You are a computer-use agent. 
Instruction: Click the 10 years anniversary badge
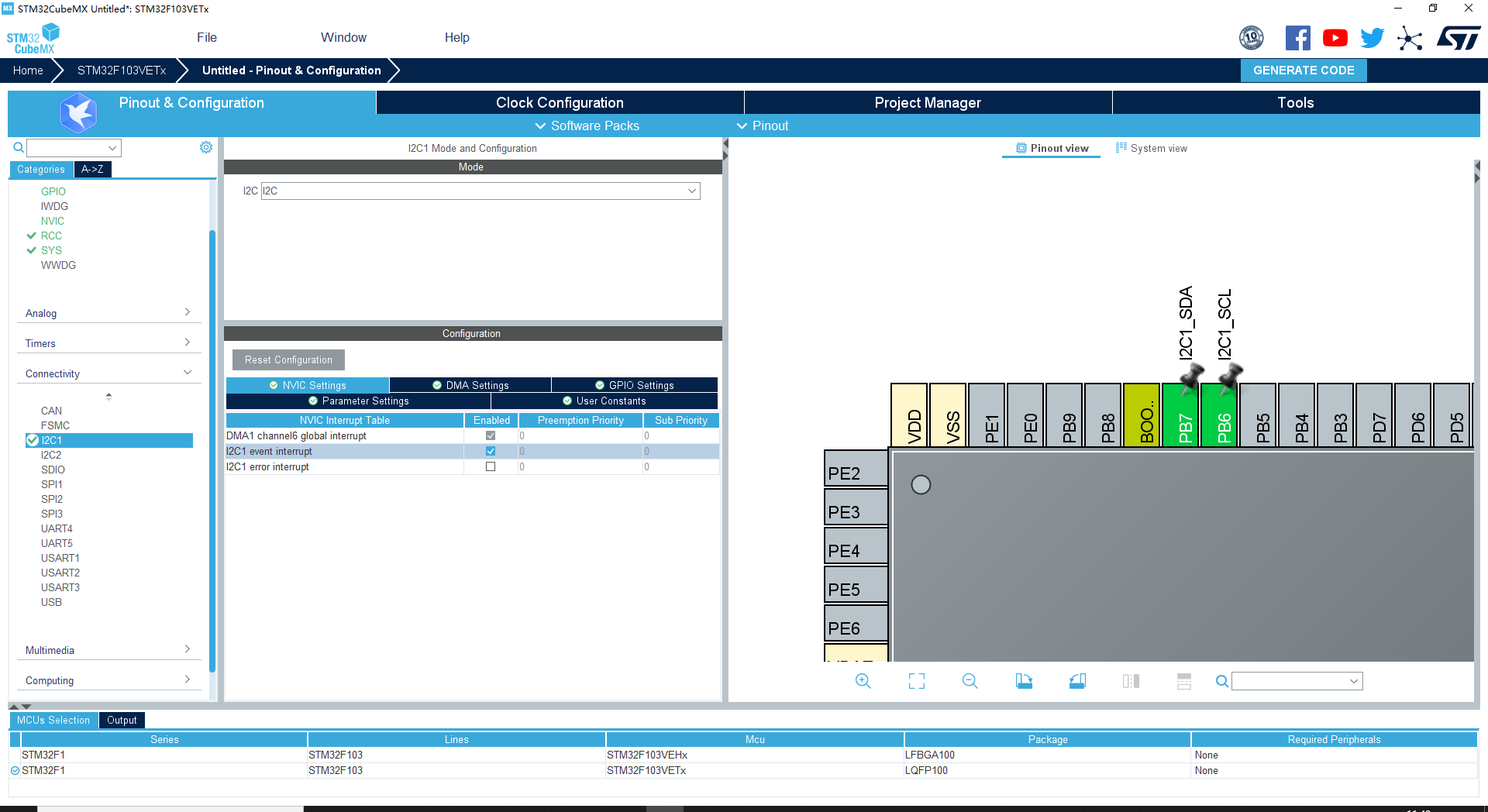coord(1252,38)
